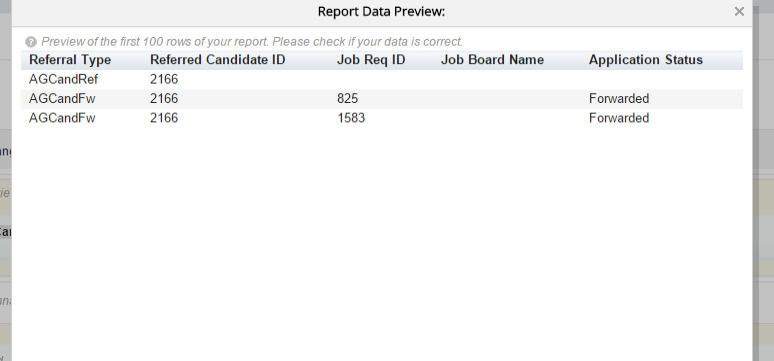Click the Job Board Name column header
Viewport: 774px width, 361px height.
coord(492,60)
